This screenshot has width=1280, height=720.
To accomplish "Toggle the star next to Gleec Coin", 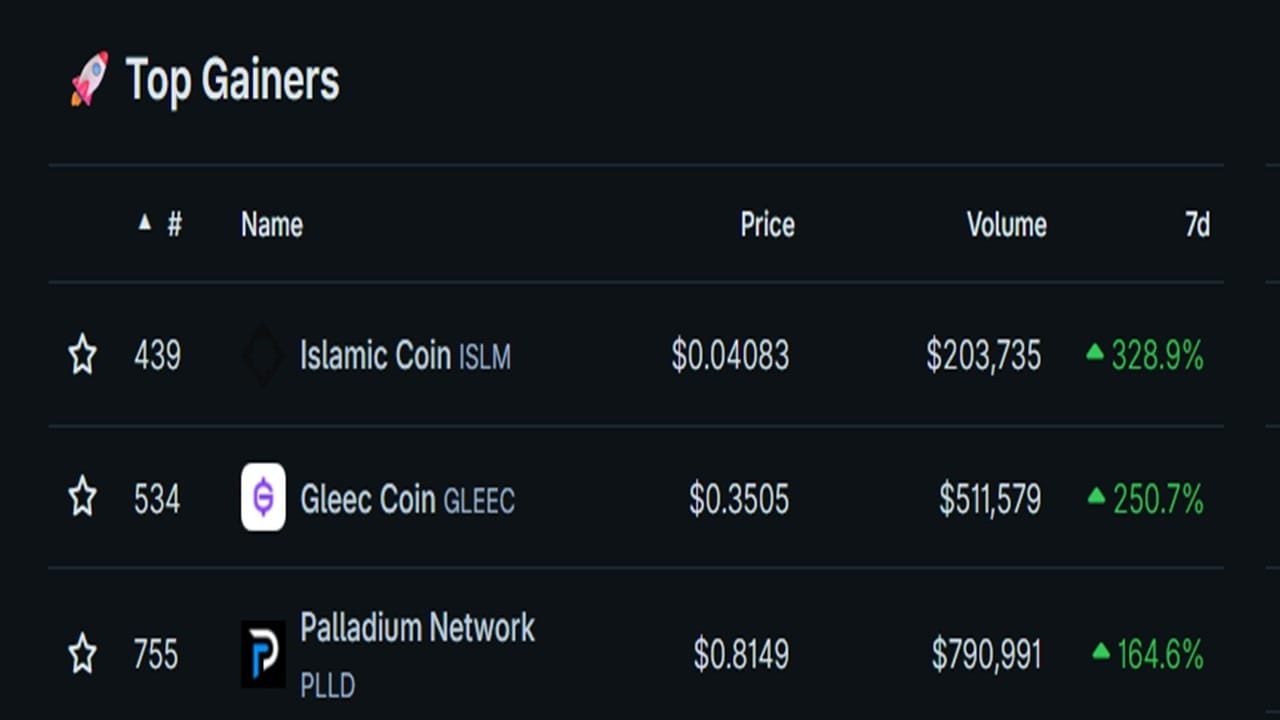I will pos(82,497).
